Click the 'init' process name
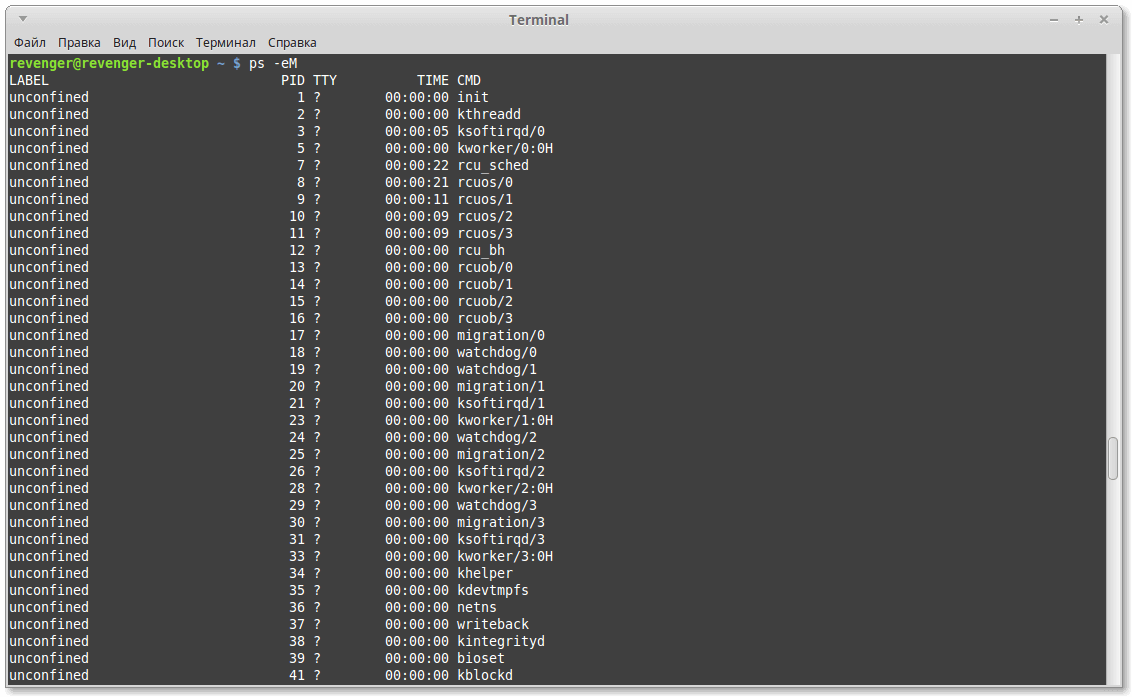Viewport: 1132px width, 697px height. click(x=473, y=98)
